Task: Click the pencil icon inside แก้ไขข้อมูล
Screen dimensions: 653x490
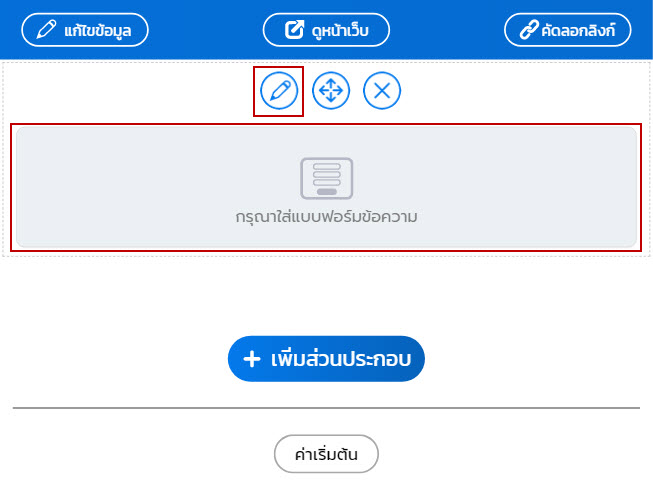Action: point(46,30)
